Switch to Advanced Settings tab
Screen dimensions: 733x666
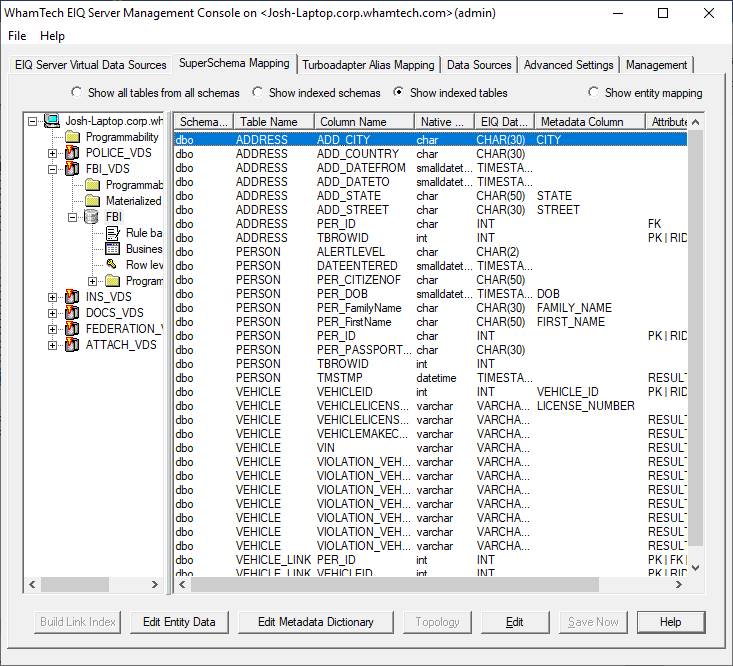(x=568, y=65)
